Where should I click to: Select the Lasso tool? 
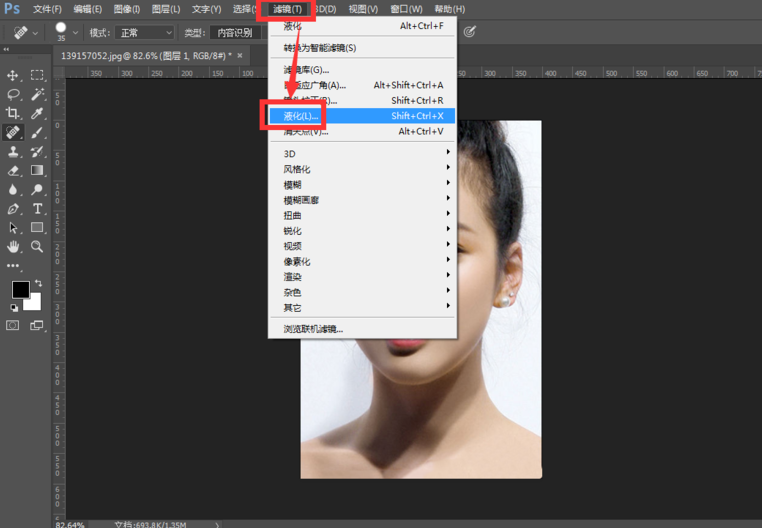[13, 94]
